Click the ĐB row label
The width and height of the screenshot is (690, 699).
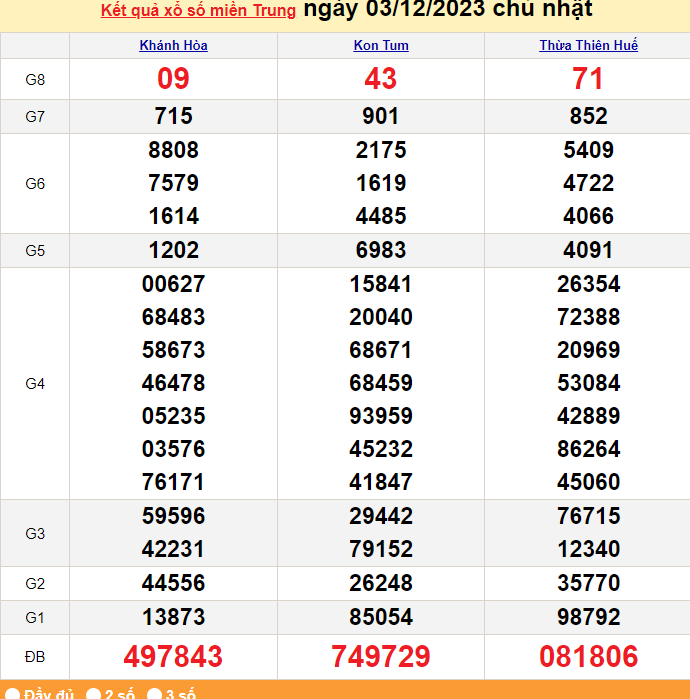35,656
